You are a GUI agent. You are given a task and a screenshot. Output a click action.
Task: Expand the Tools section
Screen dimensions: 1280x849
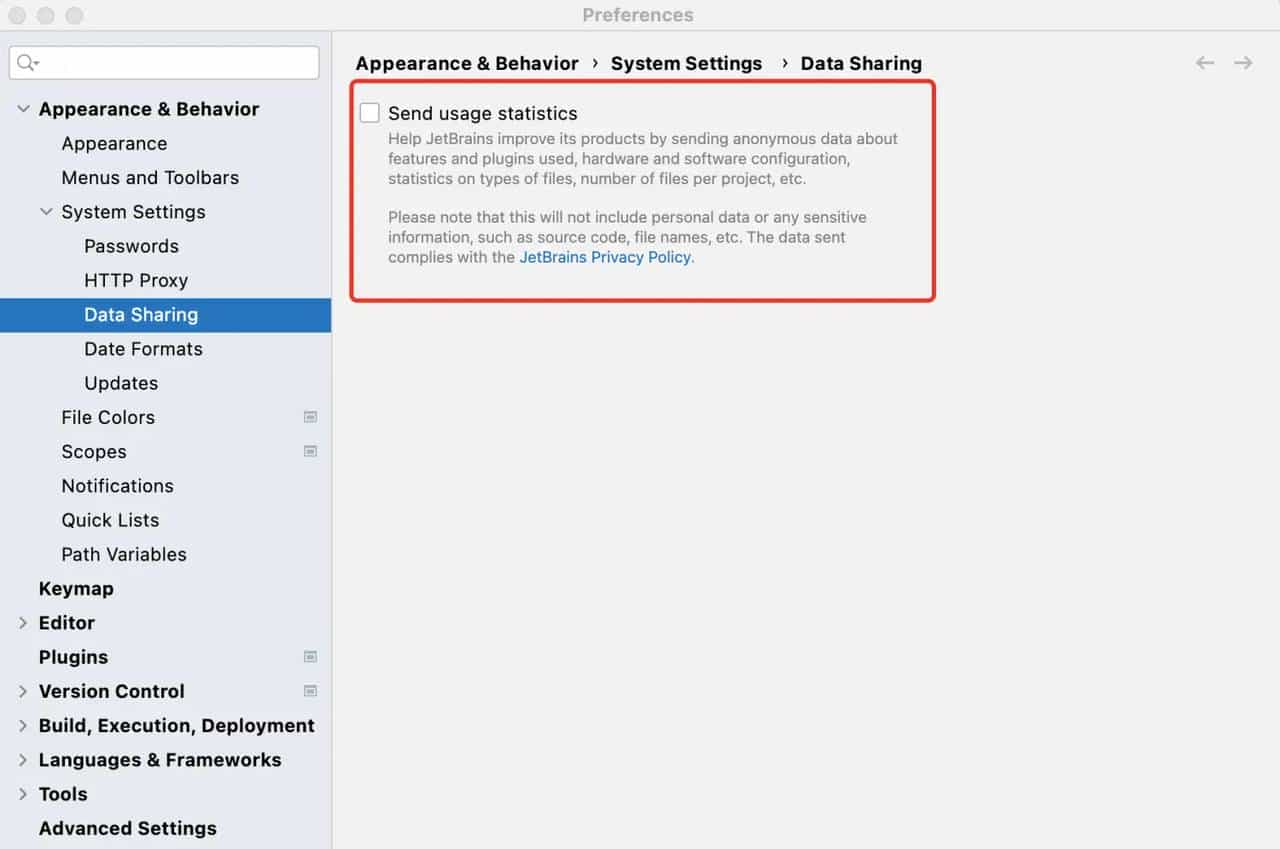[x=22, y=794]
